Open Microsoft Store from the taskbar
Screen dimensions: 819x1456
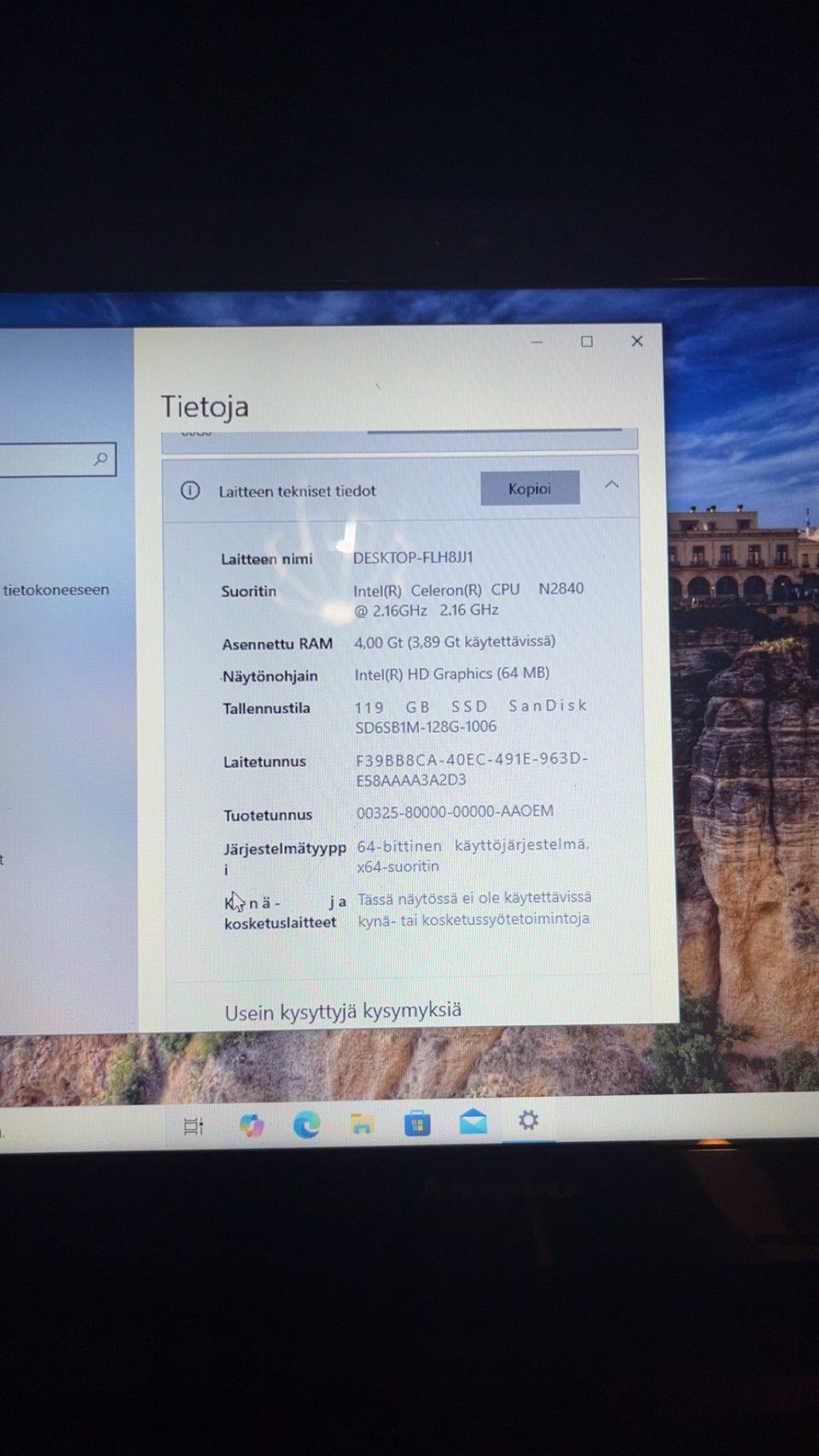(x=417, y=1124)
